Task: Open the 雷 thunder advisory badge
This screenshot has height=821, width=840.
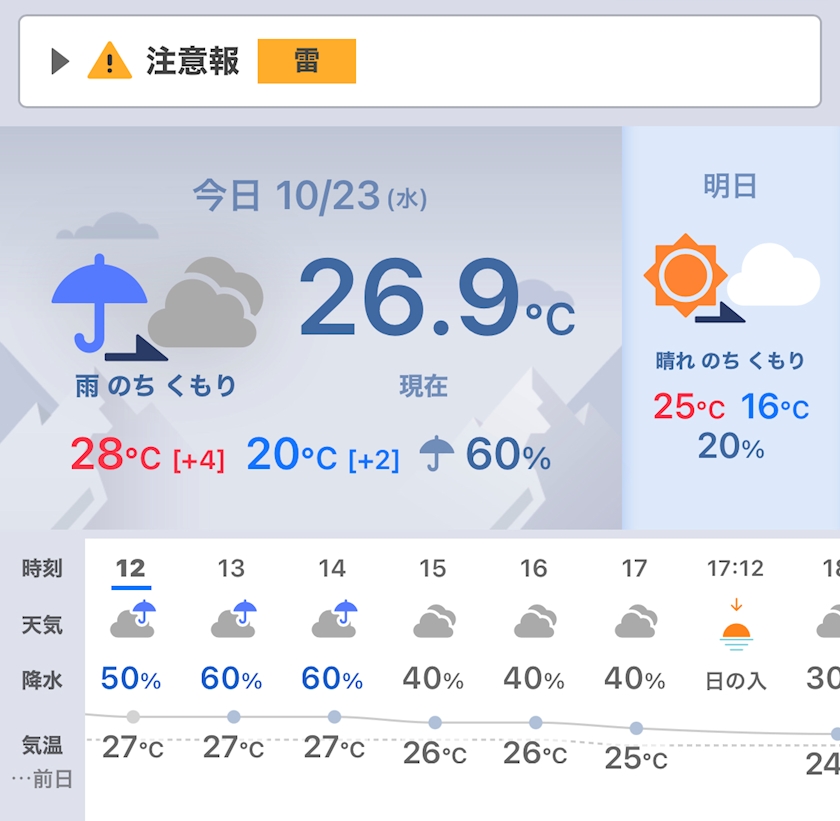Action: coord(306,61)
